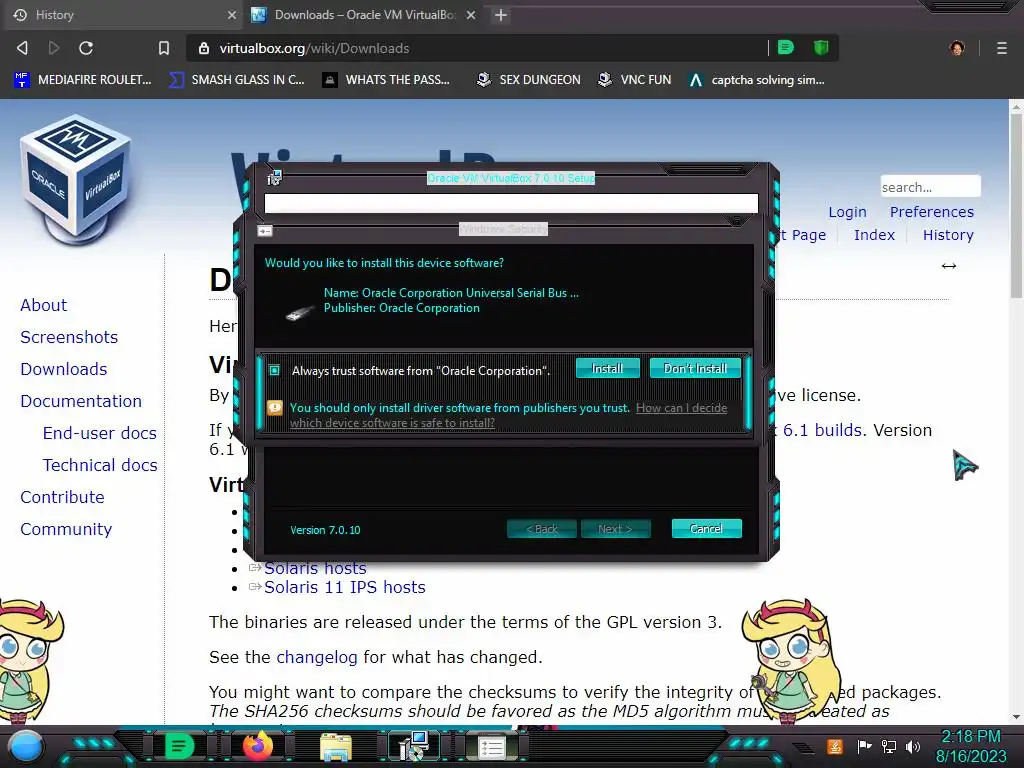This screenshot has width=1024, height=768.
Task: Click the Java update tray icon
Action: tap(835, 746)
